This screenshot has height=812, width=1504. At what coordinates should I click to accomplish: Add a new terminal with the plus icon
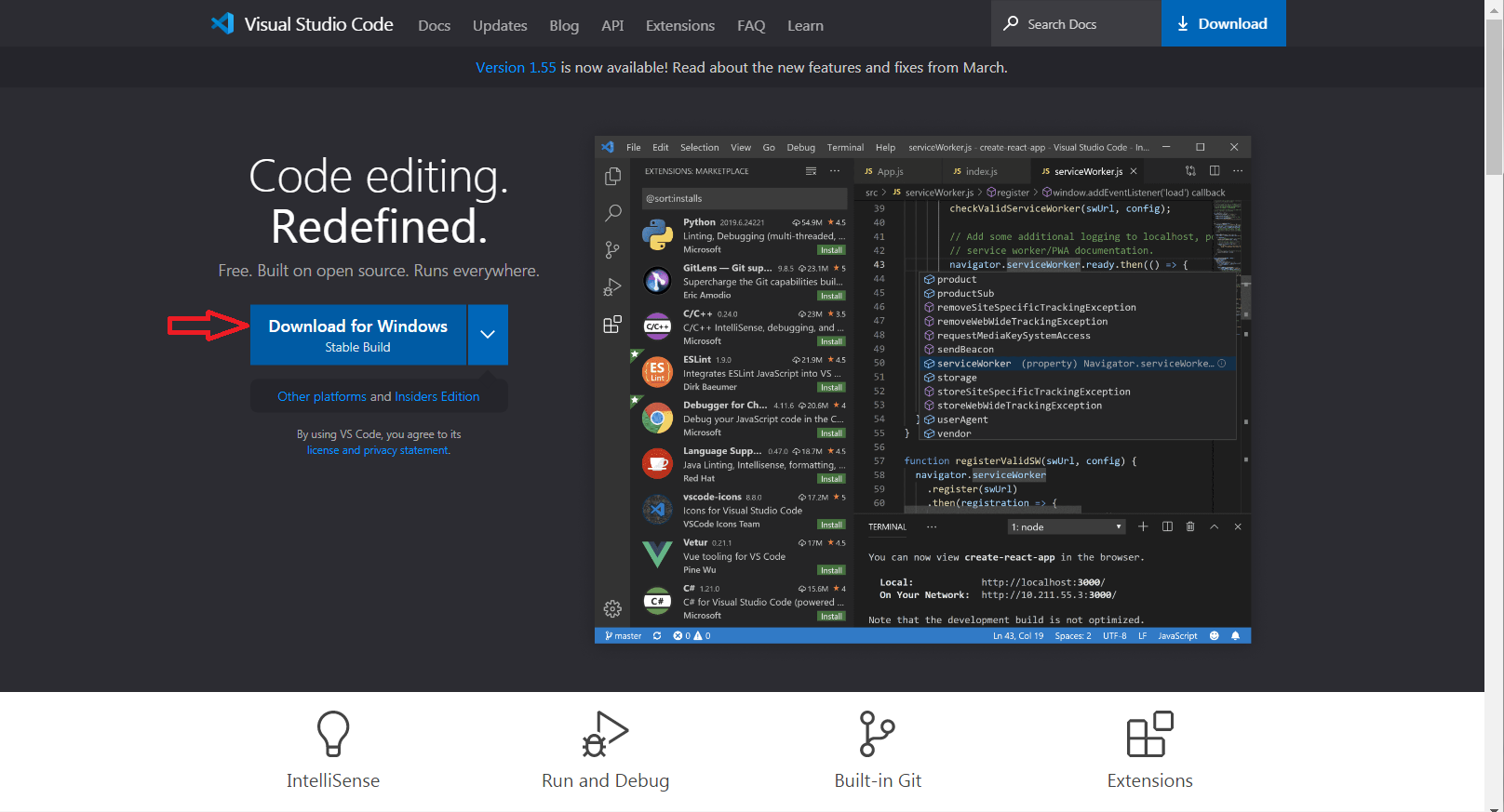pos(1144,526)
